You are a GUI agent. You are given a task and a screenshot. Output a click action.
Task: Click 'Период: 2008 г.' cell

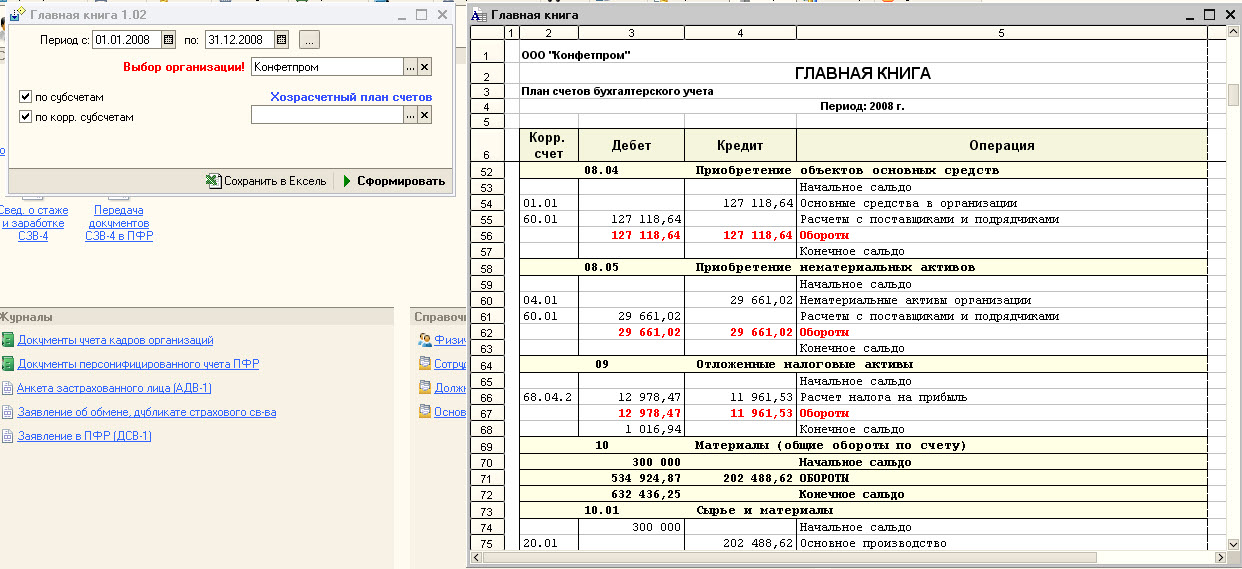coord(861,106)
